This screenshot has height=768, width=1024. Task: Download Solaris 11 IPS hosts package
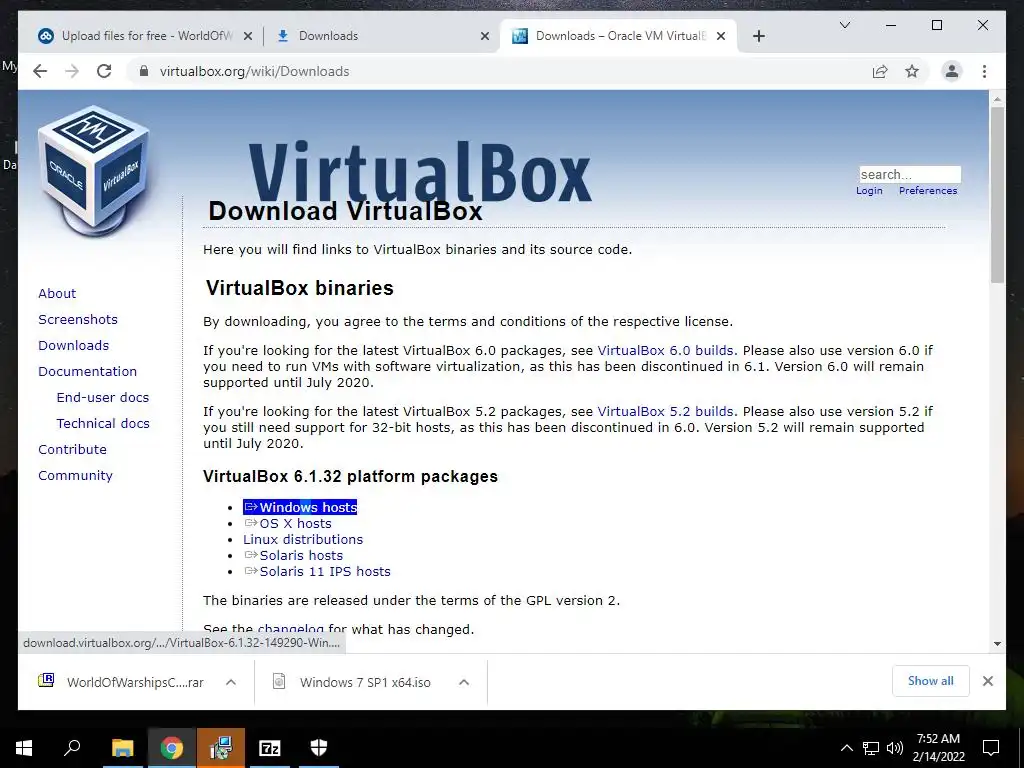(317, 571)
